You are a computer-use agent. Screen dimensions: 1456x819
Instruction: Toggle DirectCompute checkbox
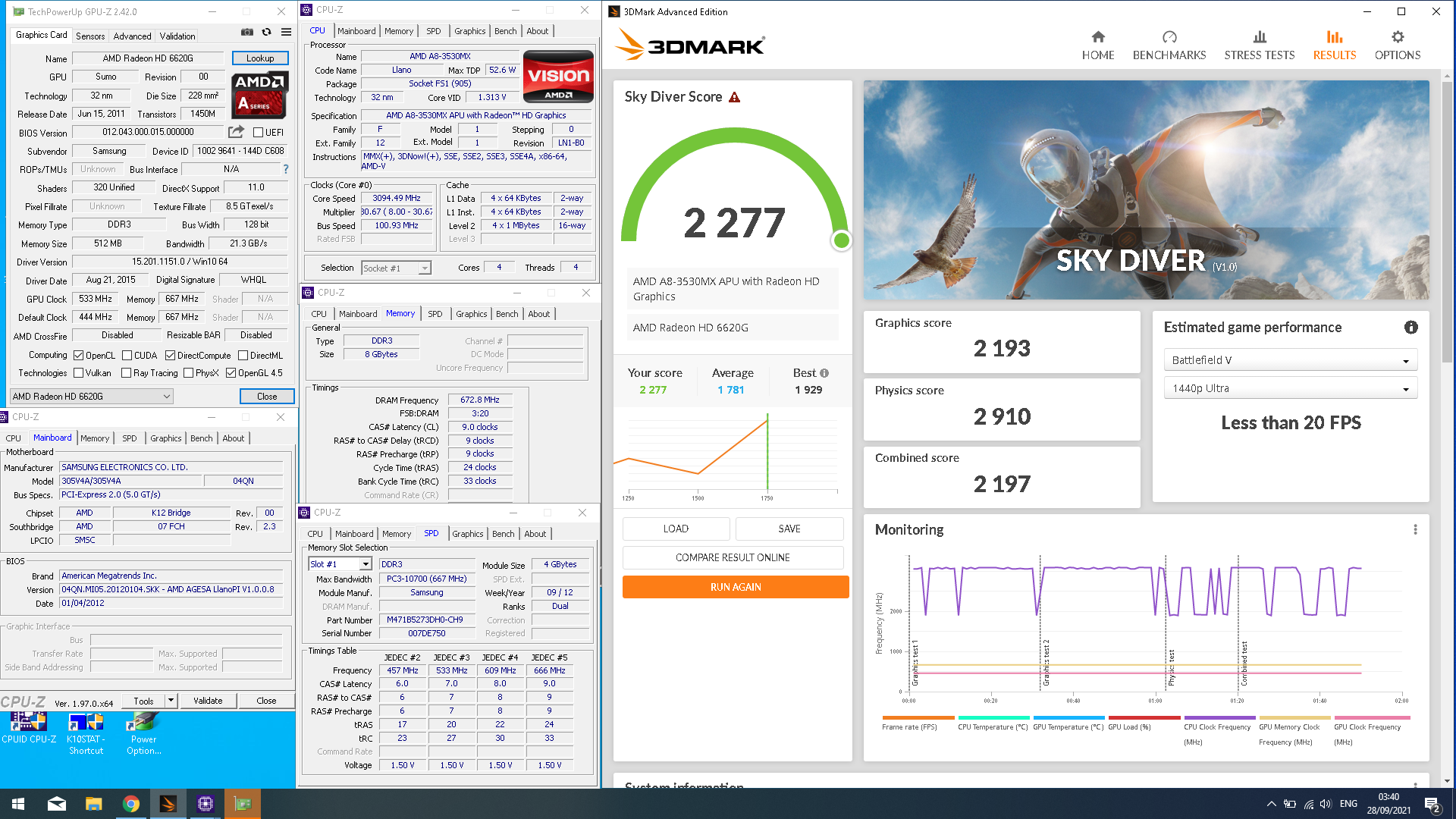(x=171, y=355)
